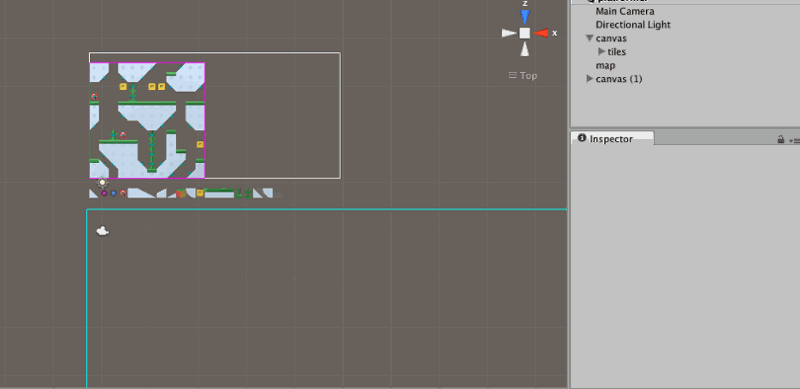
Task: Switch to the Inspector tab
Action: 612,138
